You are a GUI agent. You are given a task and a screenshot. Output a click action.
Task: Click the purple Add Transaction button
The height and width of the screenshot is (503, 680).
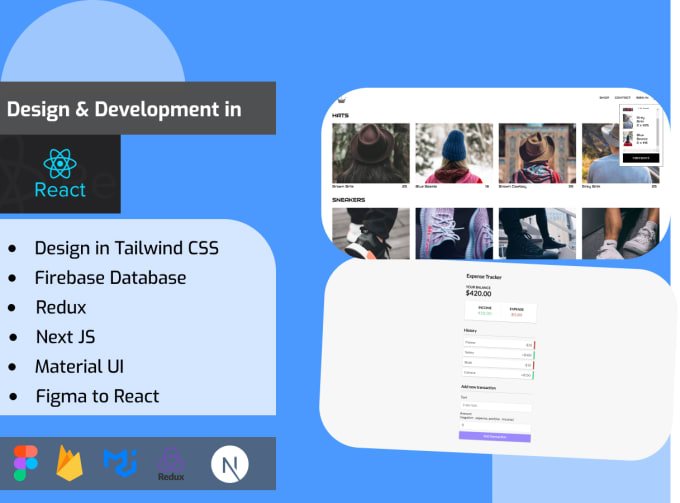pos(495,437)
